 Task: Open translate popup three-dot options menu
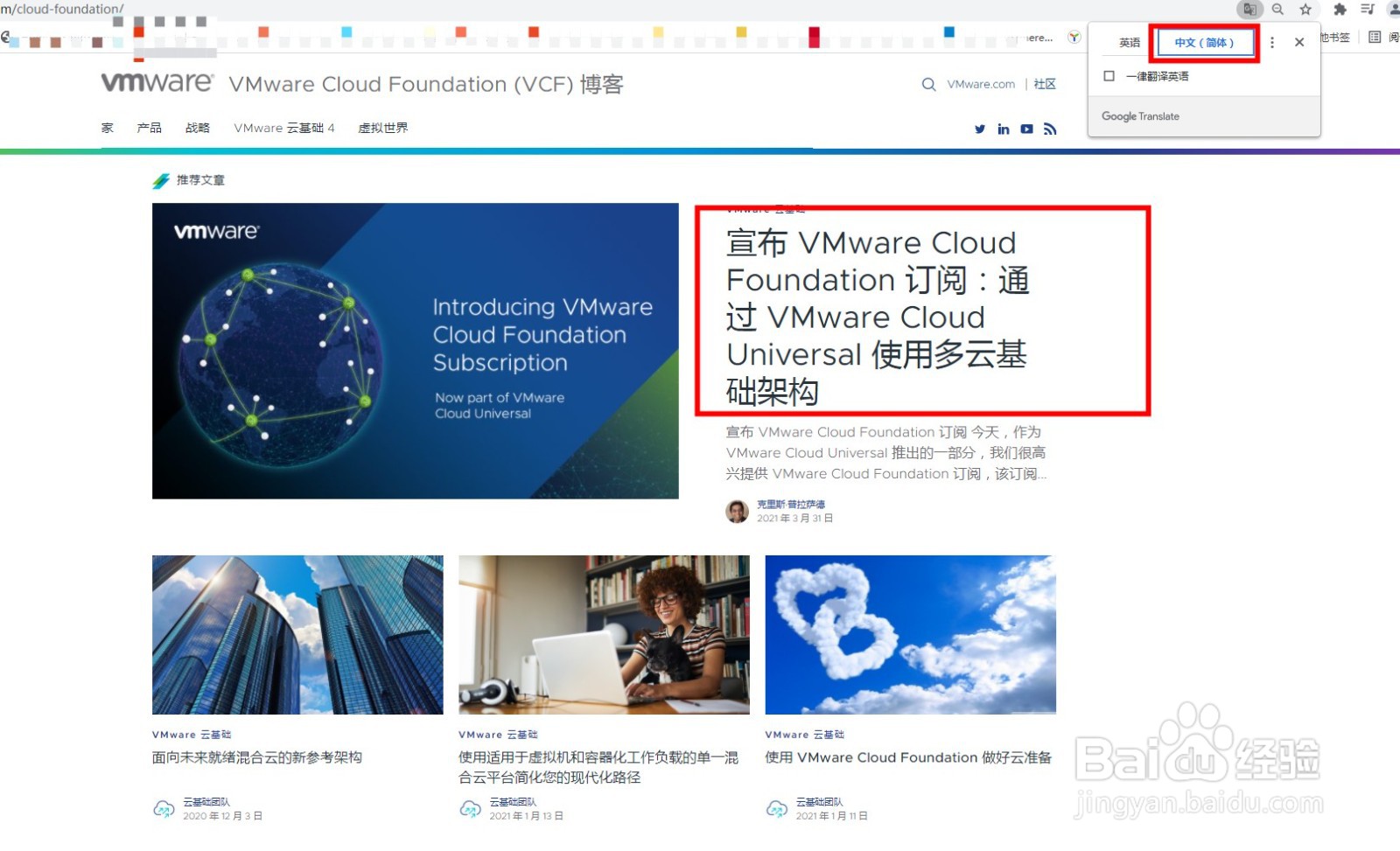coord(1272,42)
